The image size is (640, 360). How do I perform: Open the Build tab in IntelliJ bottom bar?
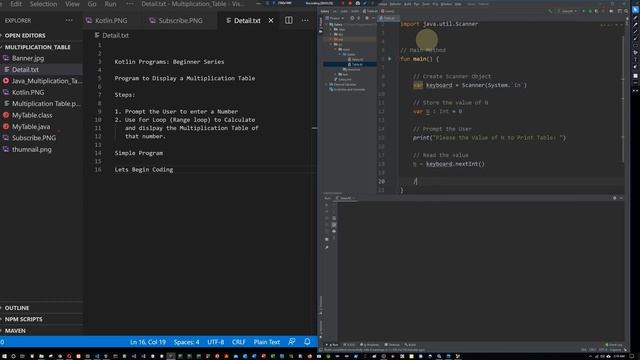(x=410, y=345)
